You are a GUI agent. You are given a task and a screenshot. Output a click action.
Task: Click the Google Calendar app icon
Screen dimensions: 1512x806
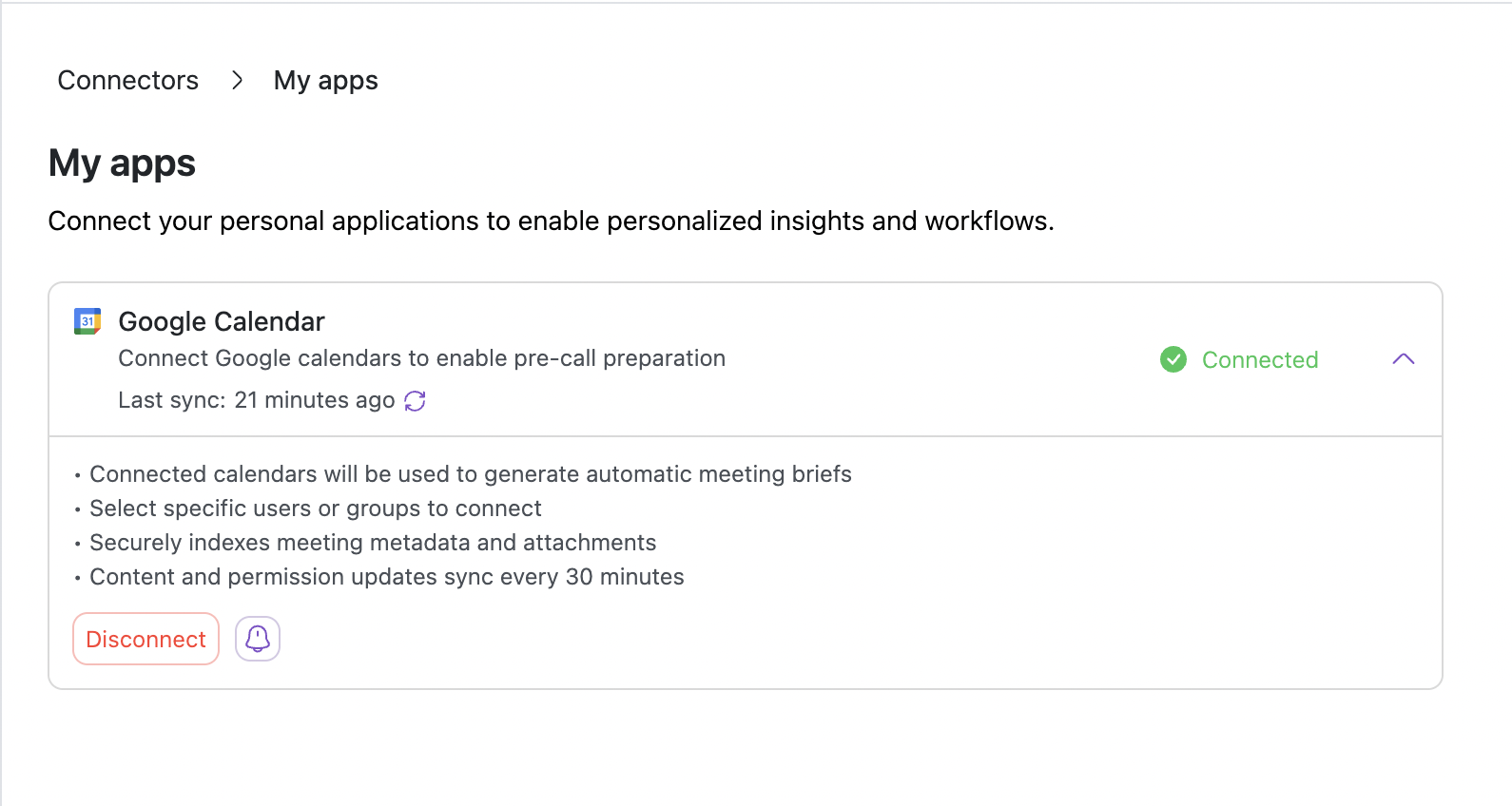tap(87, 321)
